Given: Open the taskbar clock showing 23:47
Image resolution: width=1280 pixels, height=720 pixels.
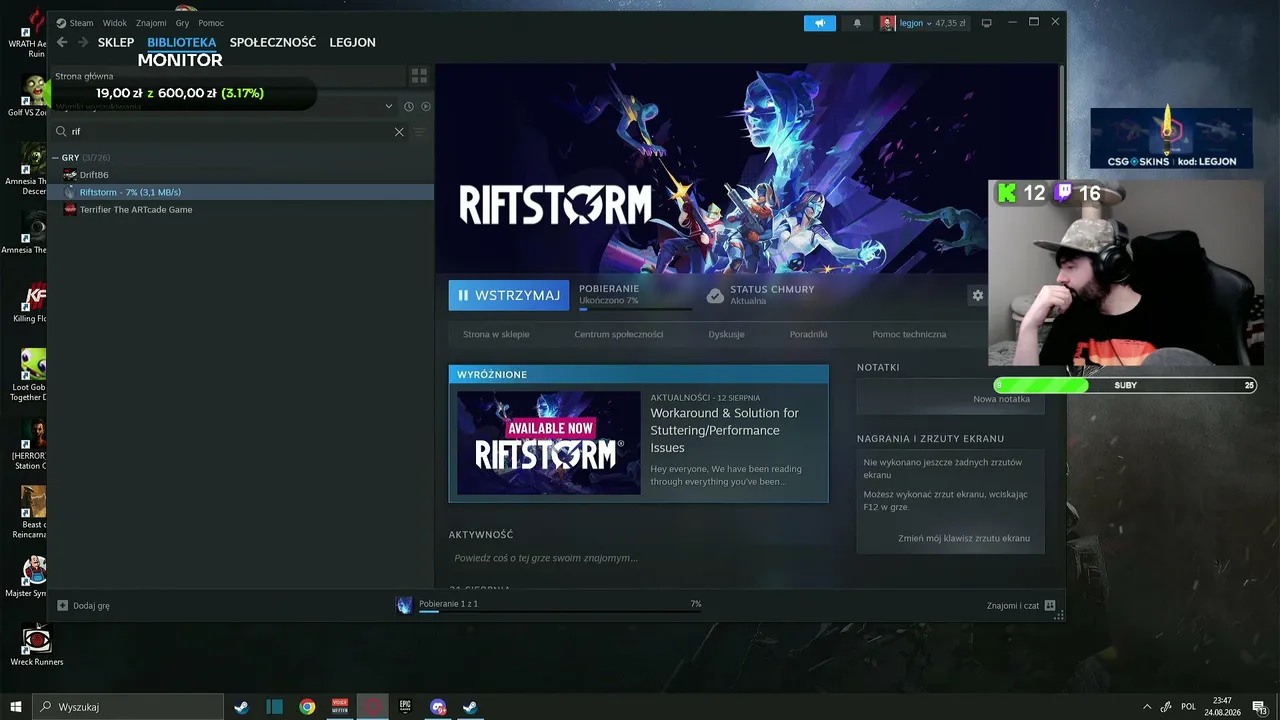Looking at the screenshot, I should click(x=1222, y=707).
